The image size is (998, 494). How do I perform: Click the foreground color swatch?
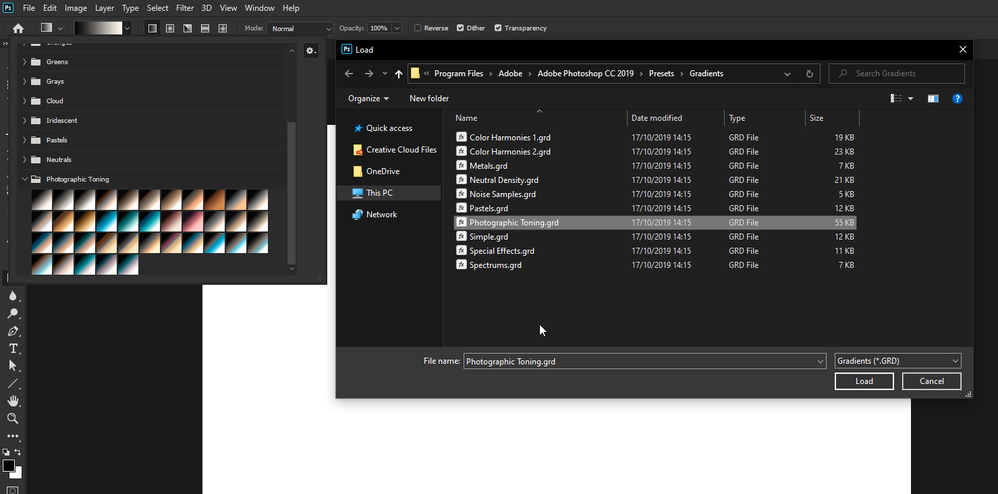(8, 465)
